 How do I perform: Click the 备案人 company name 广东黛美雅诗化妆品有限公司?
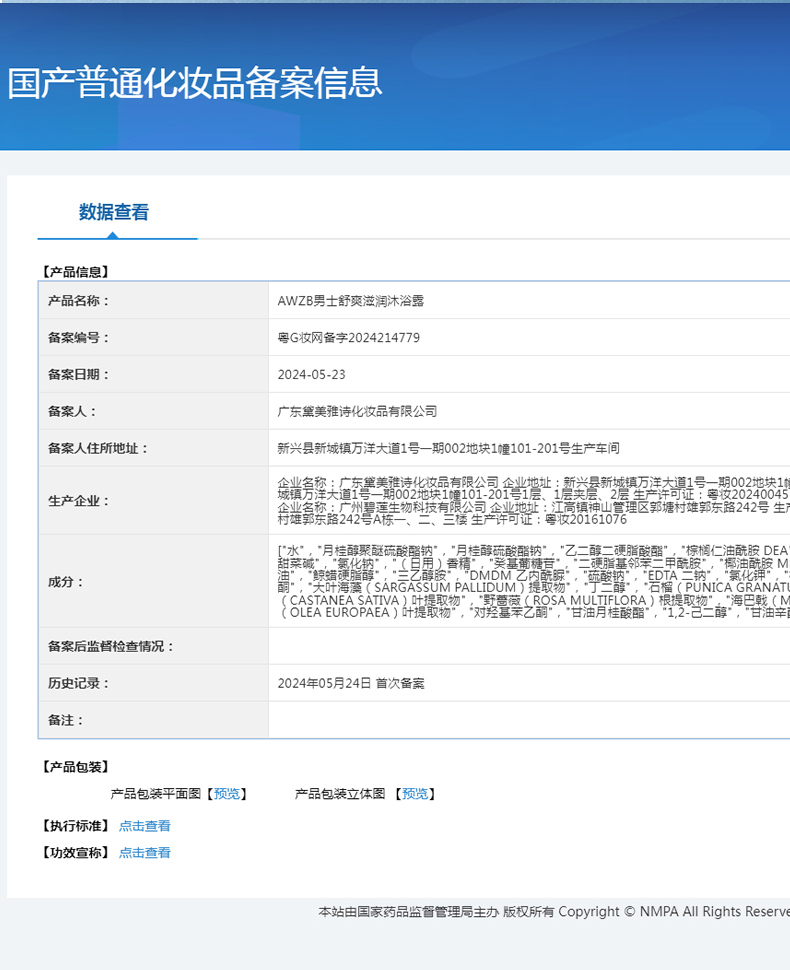tap(357, 411)
